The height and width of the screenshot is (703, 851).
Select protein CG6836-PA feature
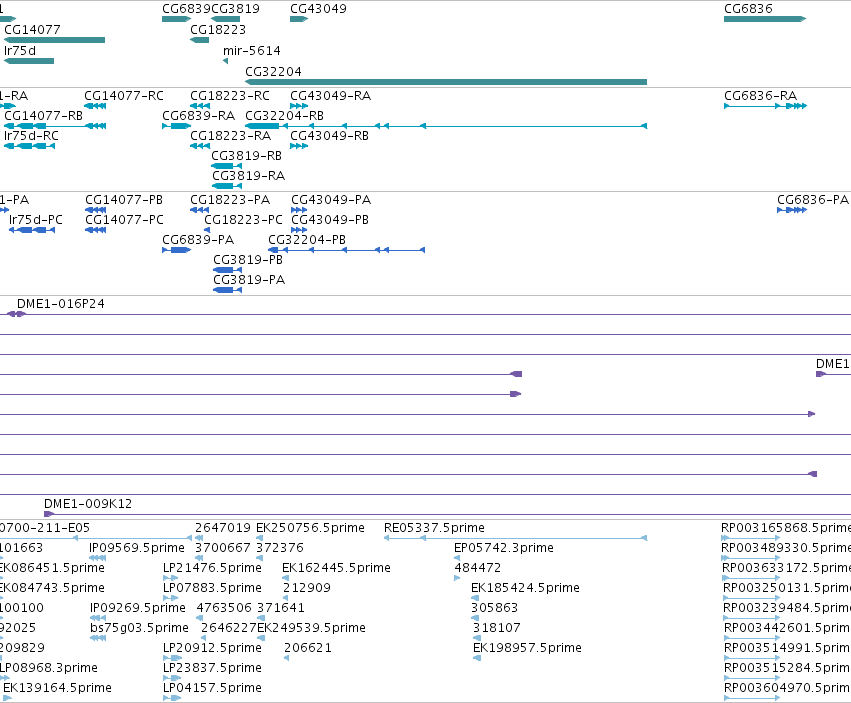click(x=792, y=210)
